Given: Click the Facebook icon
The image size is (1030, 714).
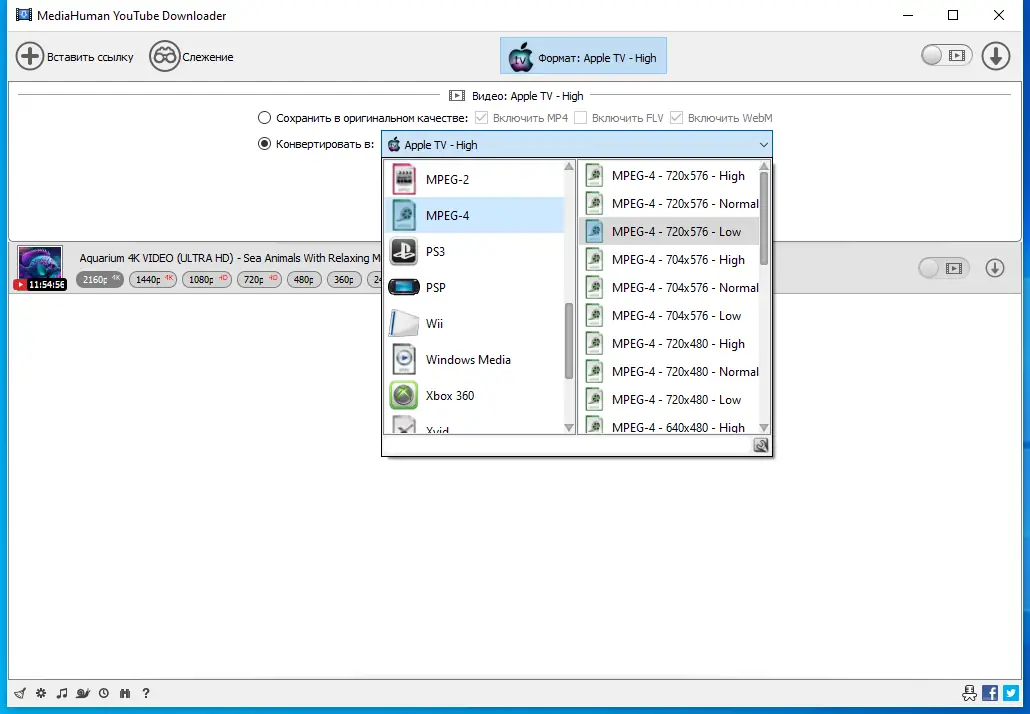Looking at the screenshot, I should pos(990,693).
